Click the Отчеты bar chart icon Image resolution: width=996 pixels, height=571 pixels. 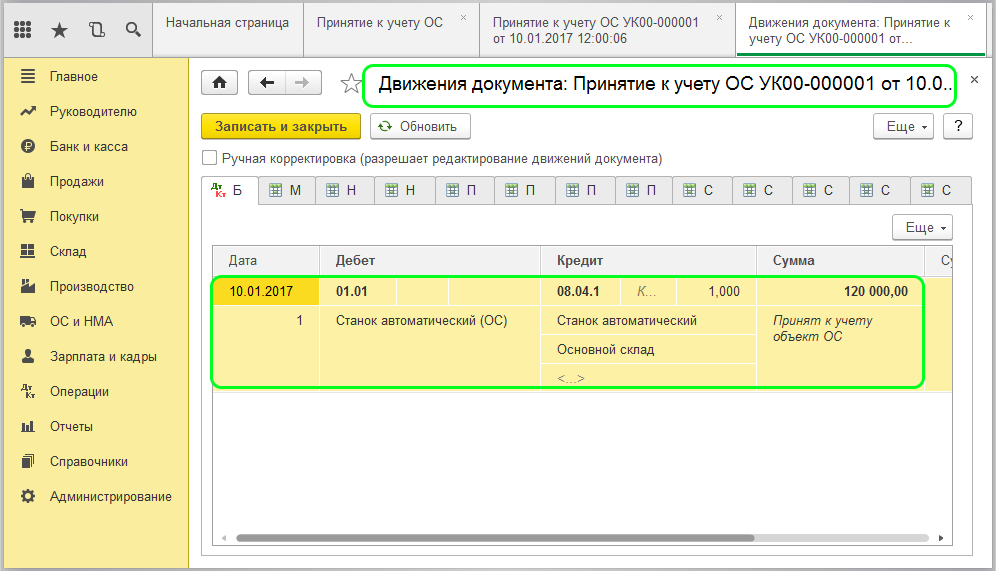tap(28, 426)
